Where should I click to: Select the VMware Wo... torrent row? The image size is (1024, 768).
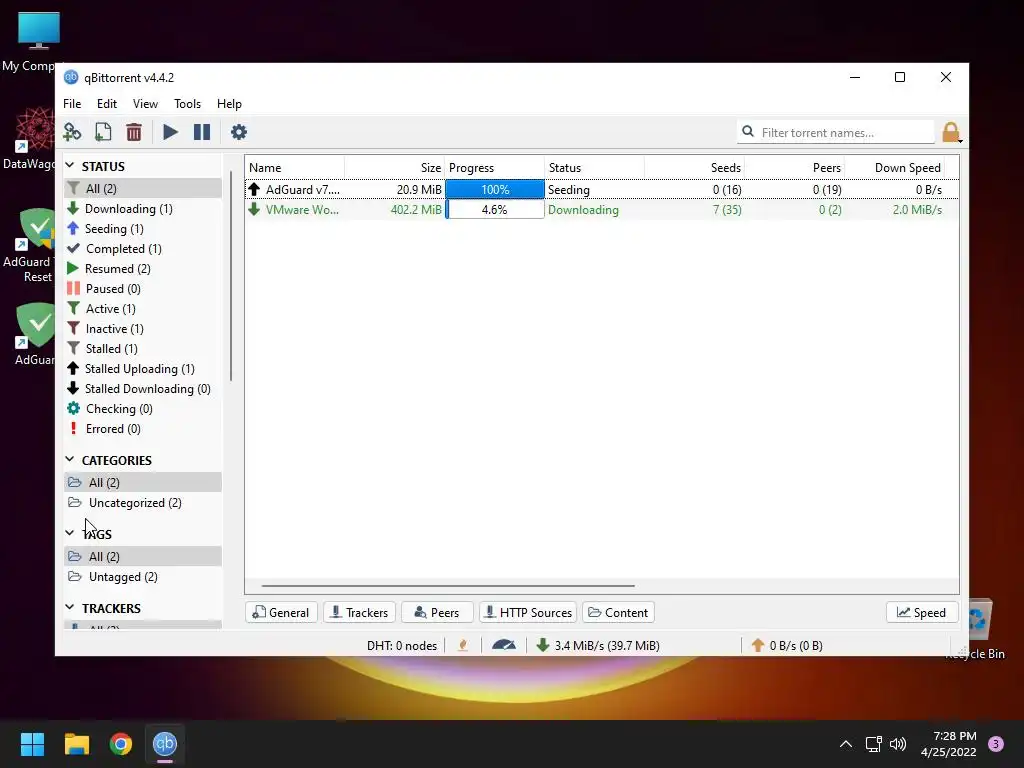pyautogui.click(x=601, y=210)
